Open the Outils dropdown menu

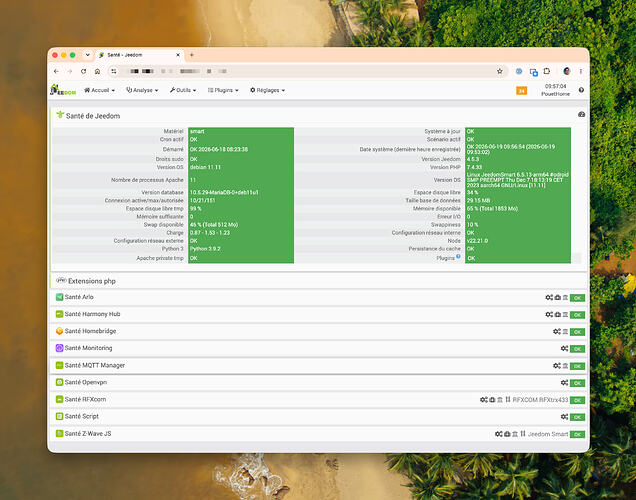click(x=183, y=90)
